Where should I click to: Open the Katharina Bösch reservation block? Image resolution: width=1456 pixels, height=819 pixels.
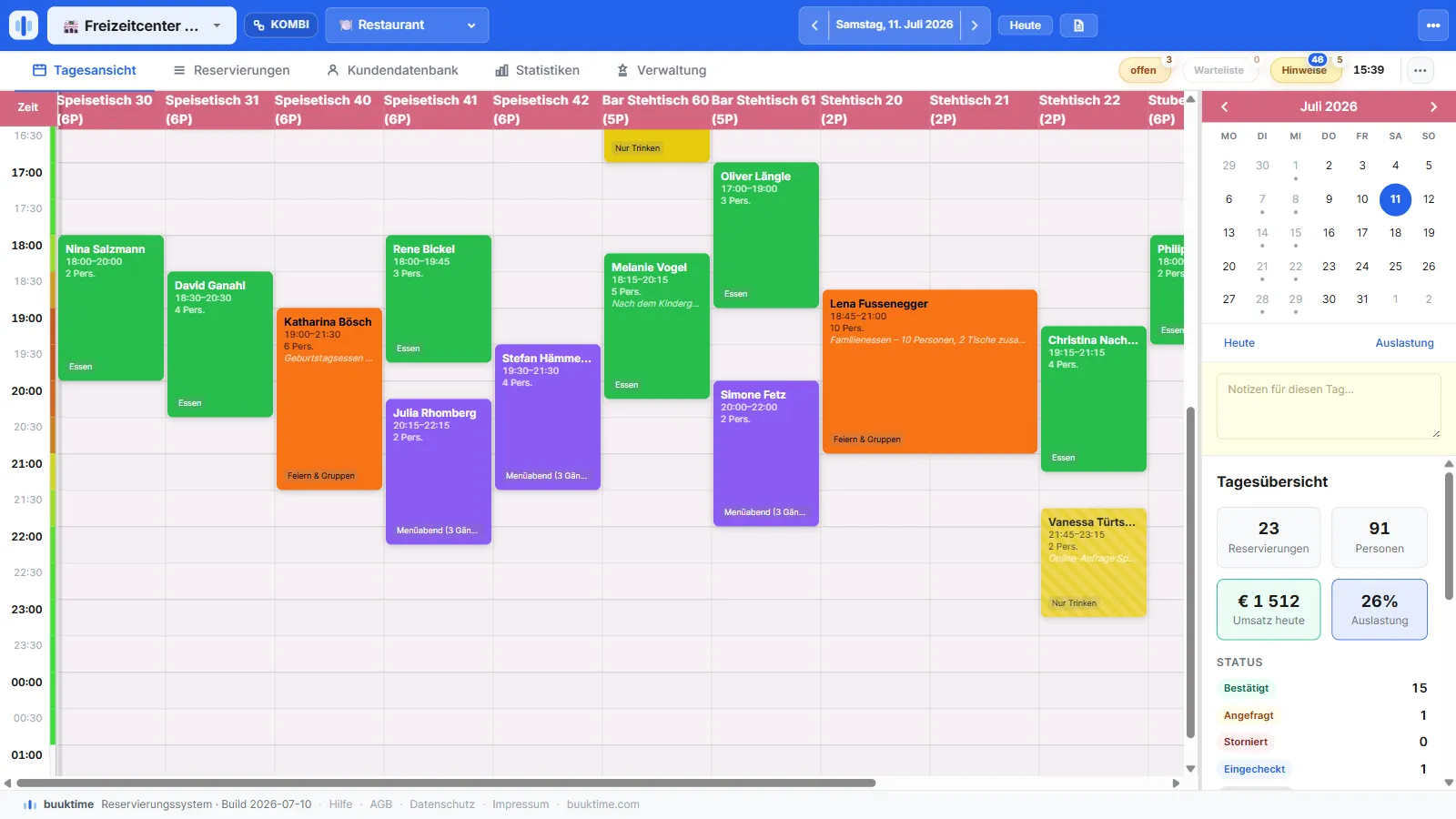(329, 399)
